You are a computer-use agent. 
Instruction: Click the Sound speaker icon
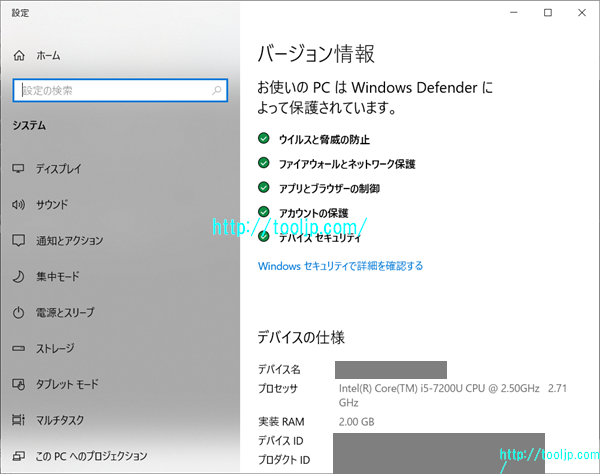[18, 205]
